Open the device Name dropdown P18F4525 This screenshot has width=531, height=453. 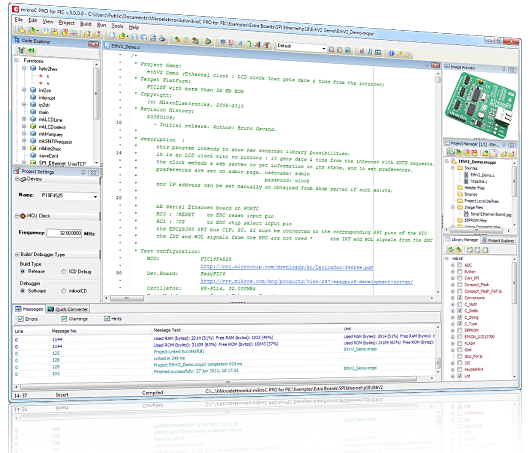95,196
